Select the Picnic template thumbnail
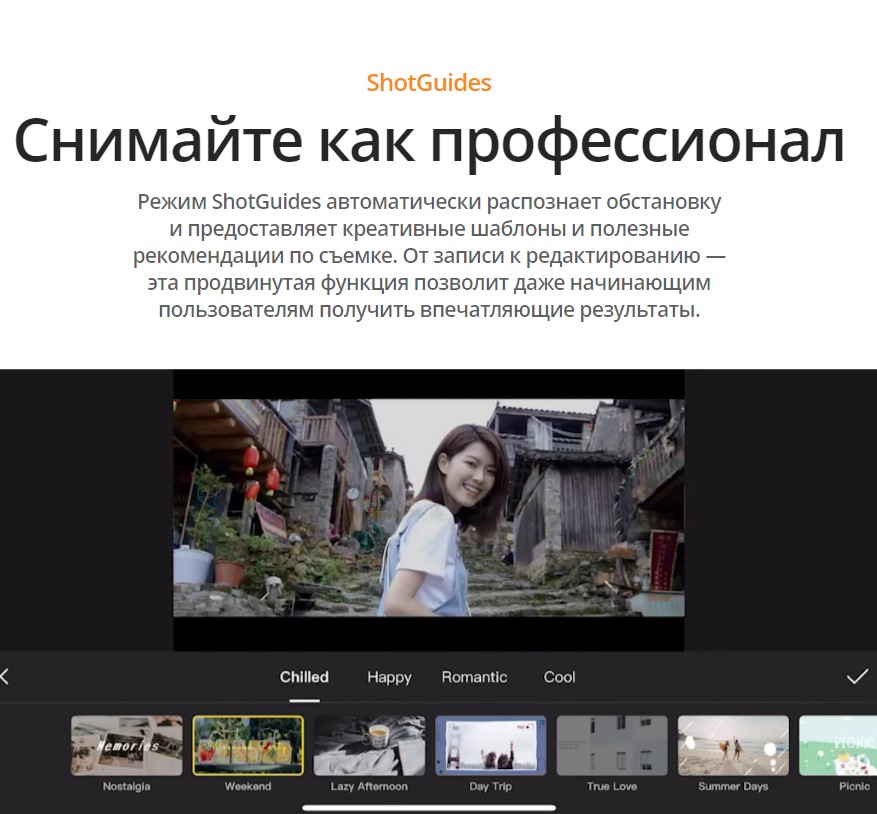 coord(838,746)
